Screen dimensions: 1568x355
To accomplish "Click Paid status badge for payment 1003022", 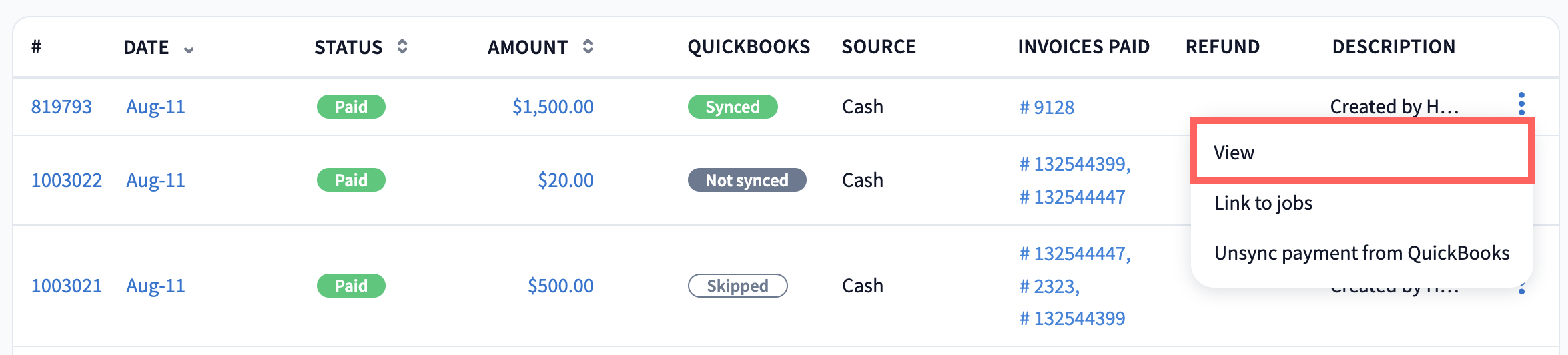I will coord(351,180).
